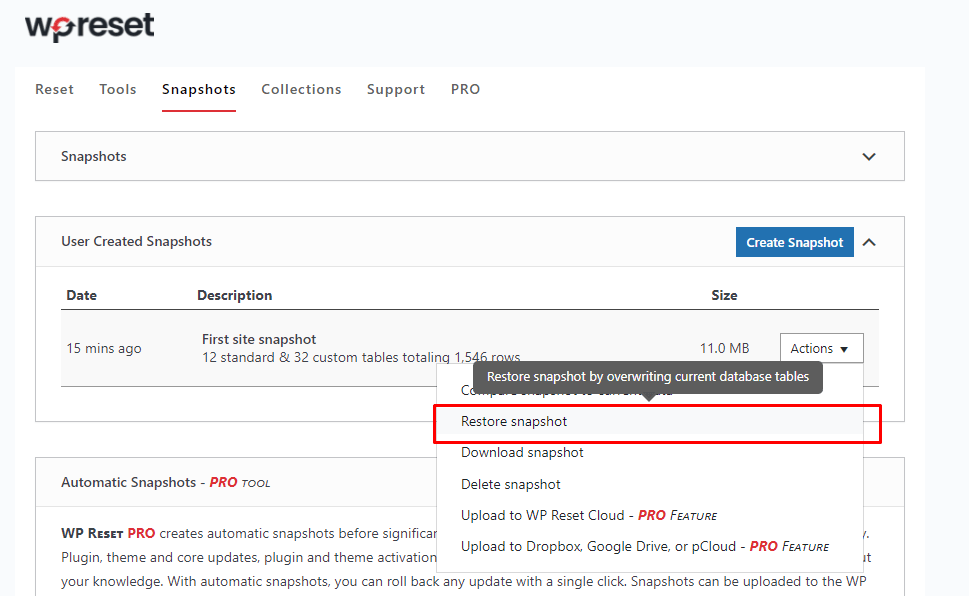Click the Date column header
This screenshot has height=596, width=969.
click(x=82, y=296)
